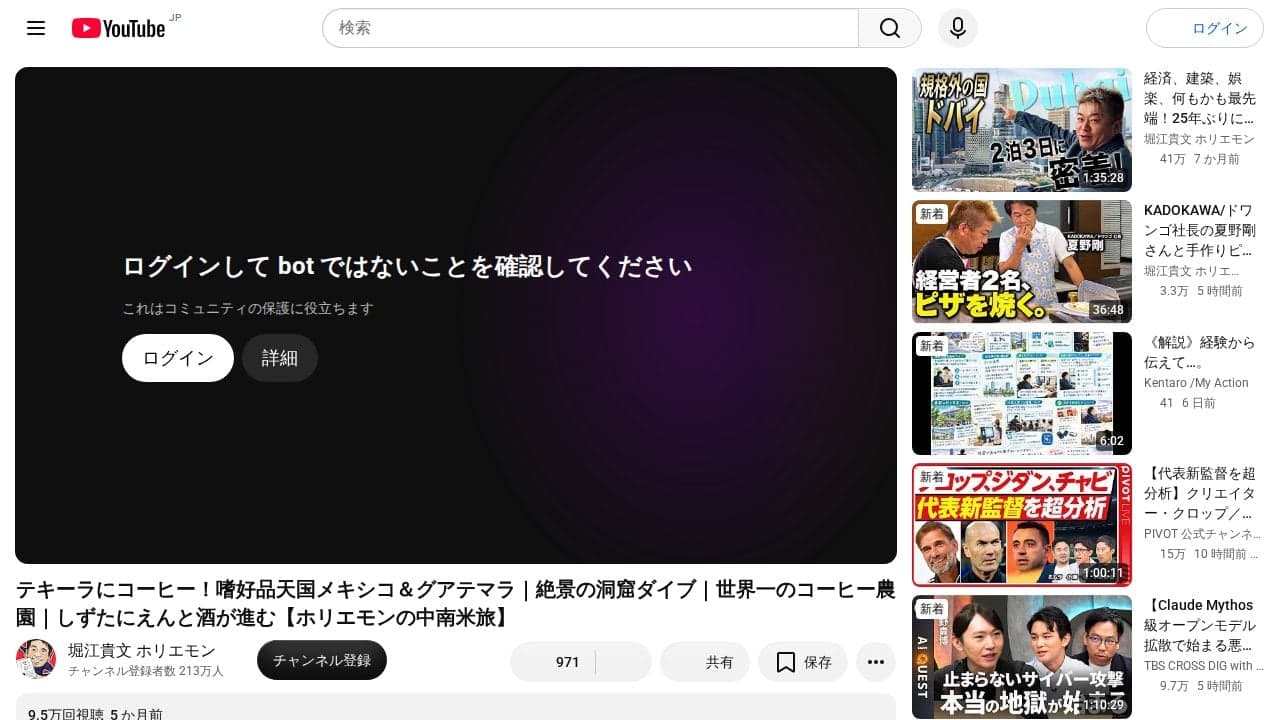The image size is (1280, 720).
Task: Click the ログインして bot ではないことを確認してください message
Action: (407, 266)
